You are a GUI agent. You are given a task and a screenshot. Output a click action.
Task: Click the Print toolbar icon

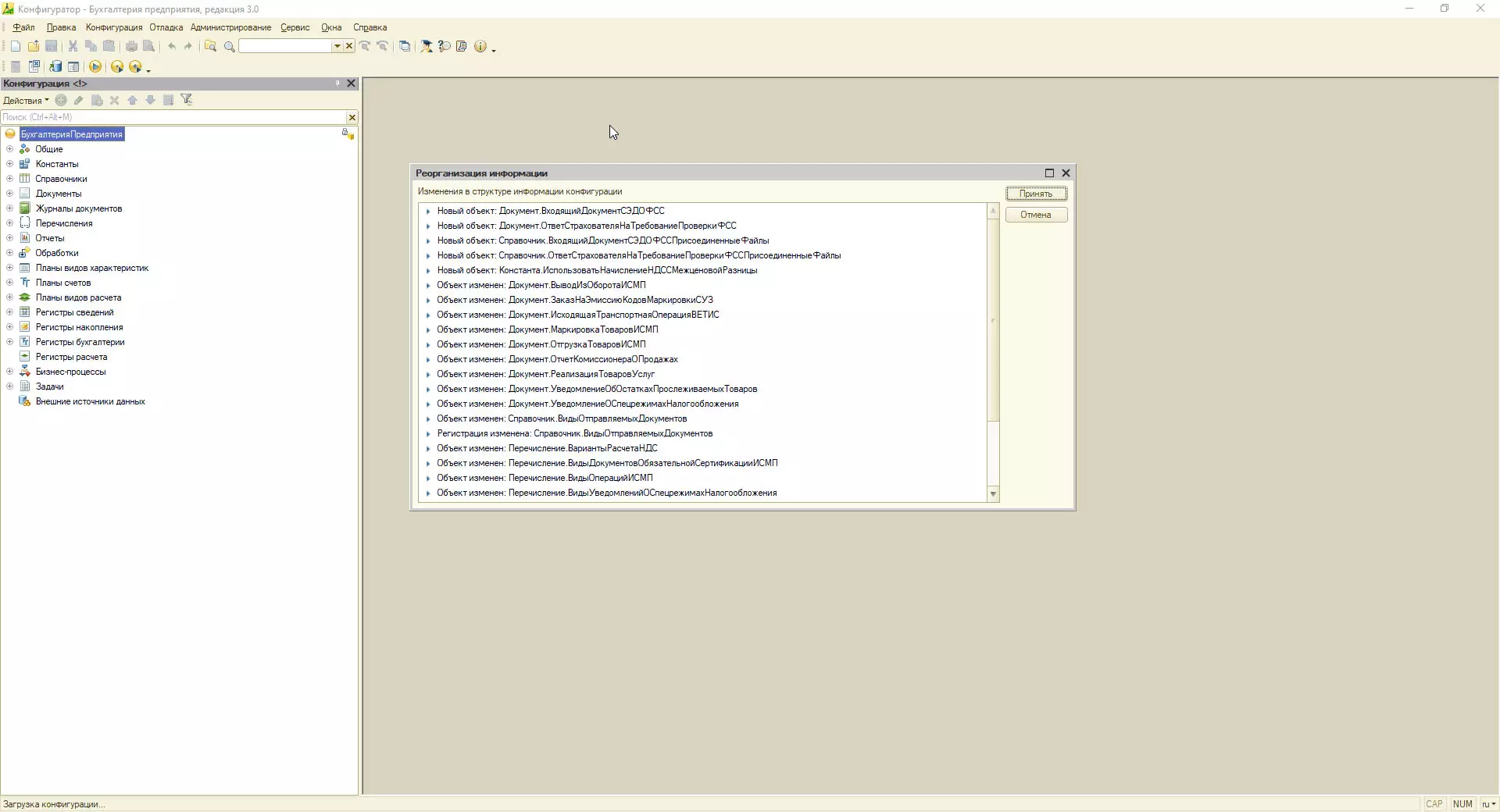(x=131, y=47)
